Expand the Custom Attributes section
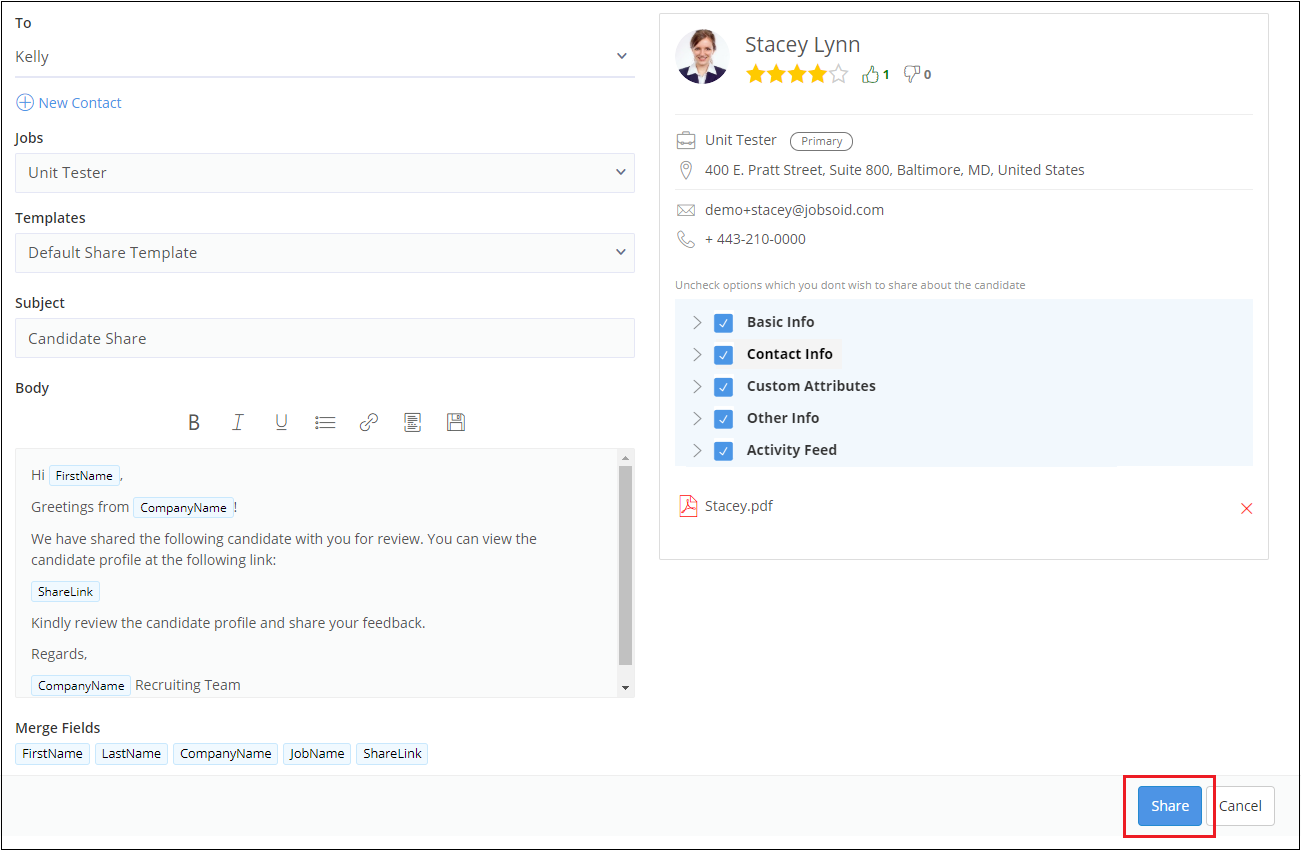The width and height of the screenshot is (1301, 851). (x=697, y=387)
